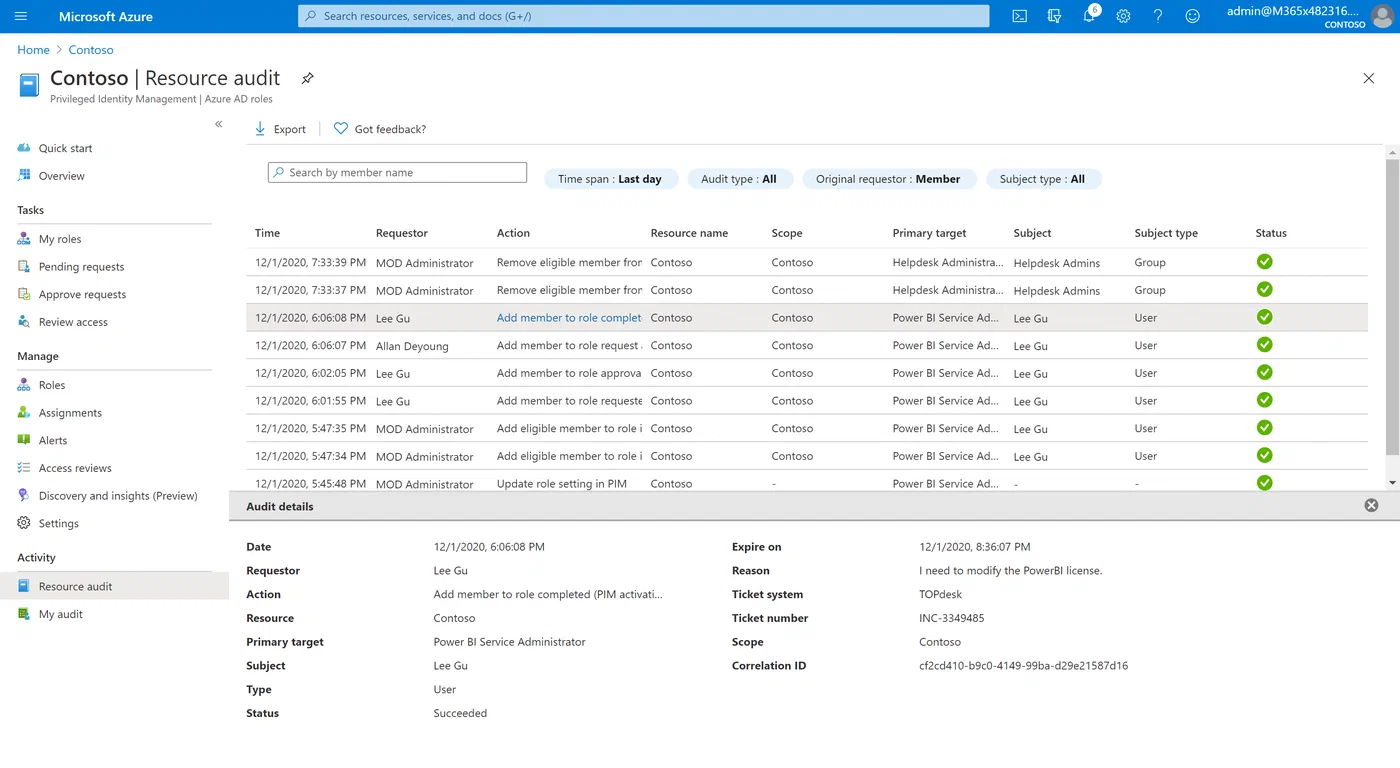Sort by Action column header
This screenshot has width=1400, height=768.
click(x=513, y=233)
